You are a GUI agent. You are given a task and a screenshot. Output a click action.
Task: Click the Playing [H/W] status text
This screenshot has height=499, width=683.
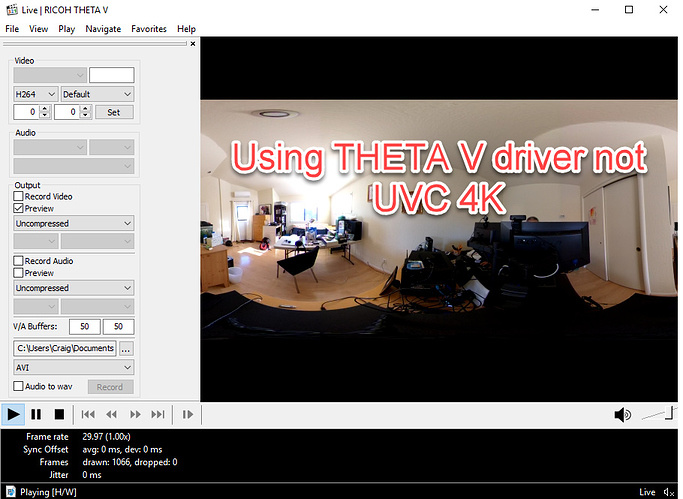tap(48, 492)
